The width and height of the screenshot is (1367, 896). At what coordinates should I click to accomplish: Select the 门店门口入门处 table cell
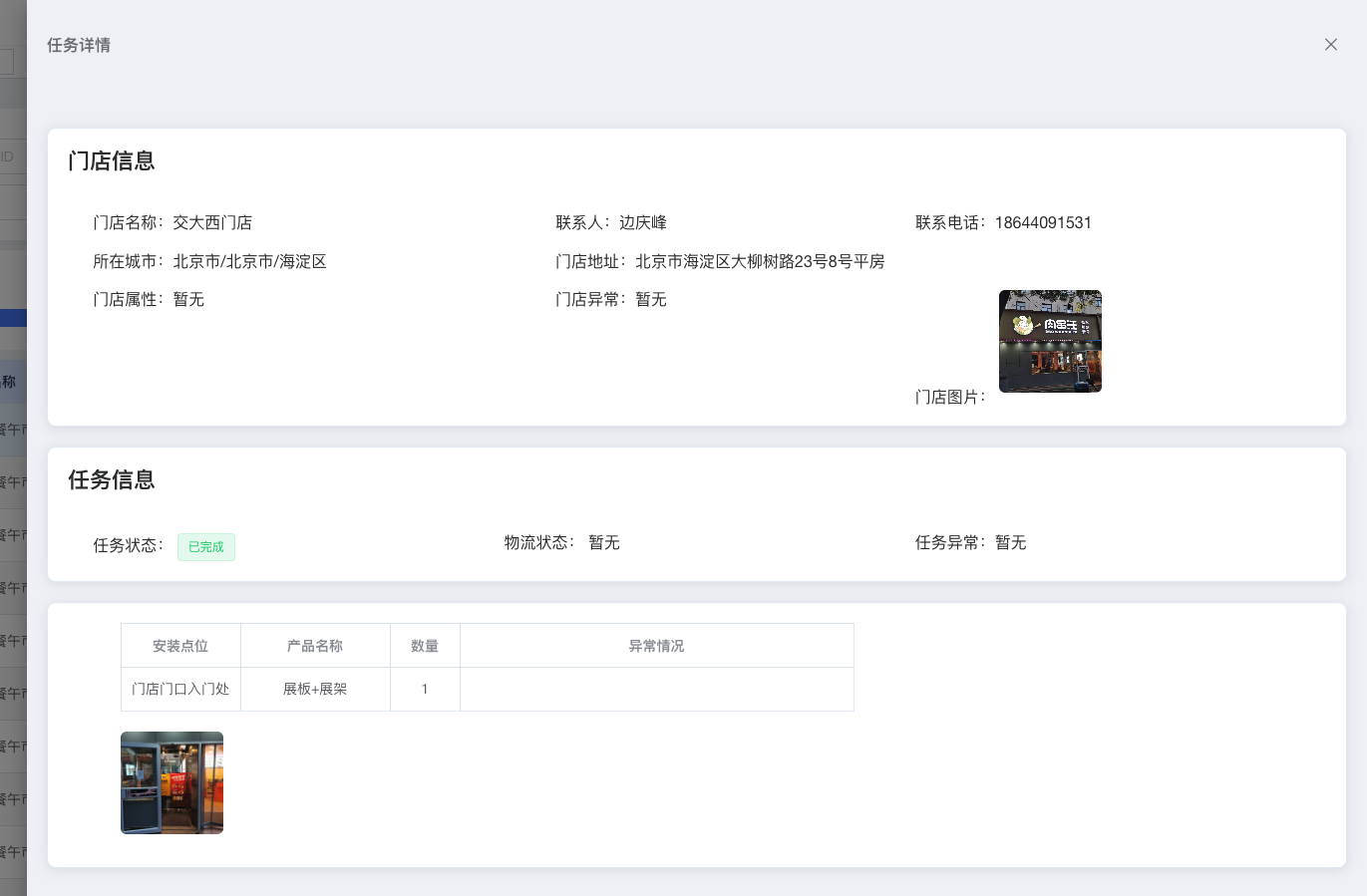(x=180, y=689)
